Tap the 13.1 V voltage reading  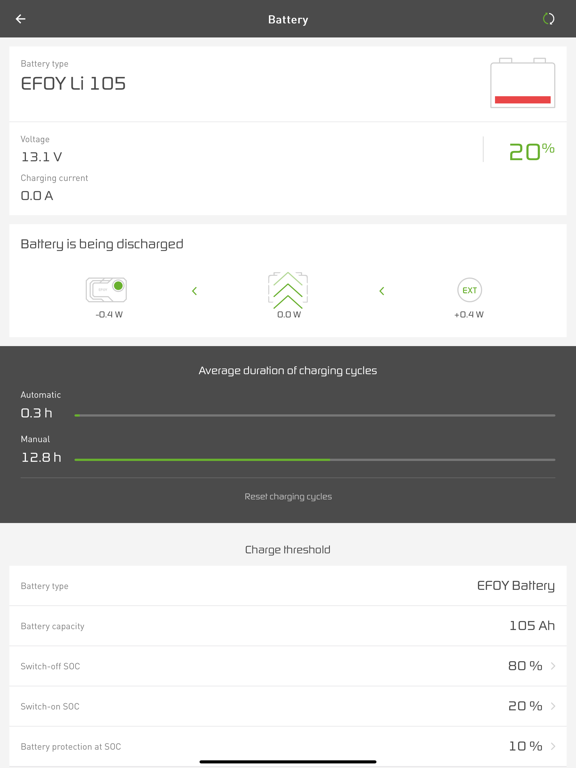click(41, 157)
